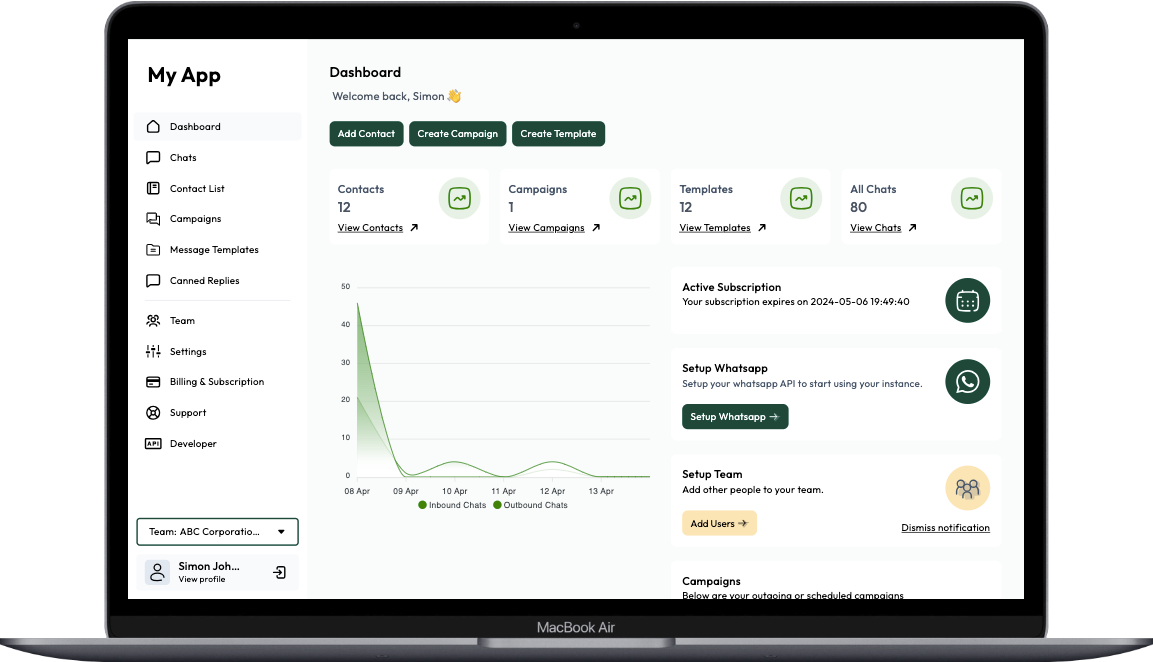Click the Create Campaign button
Viewport: 1153px width, 662px height.
pos(457,133)
